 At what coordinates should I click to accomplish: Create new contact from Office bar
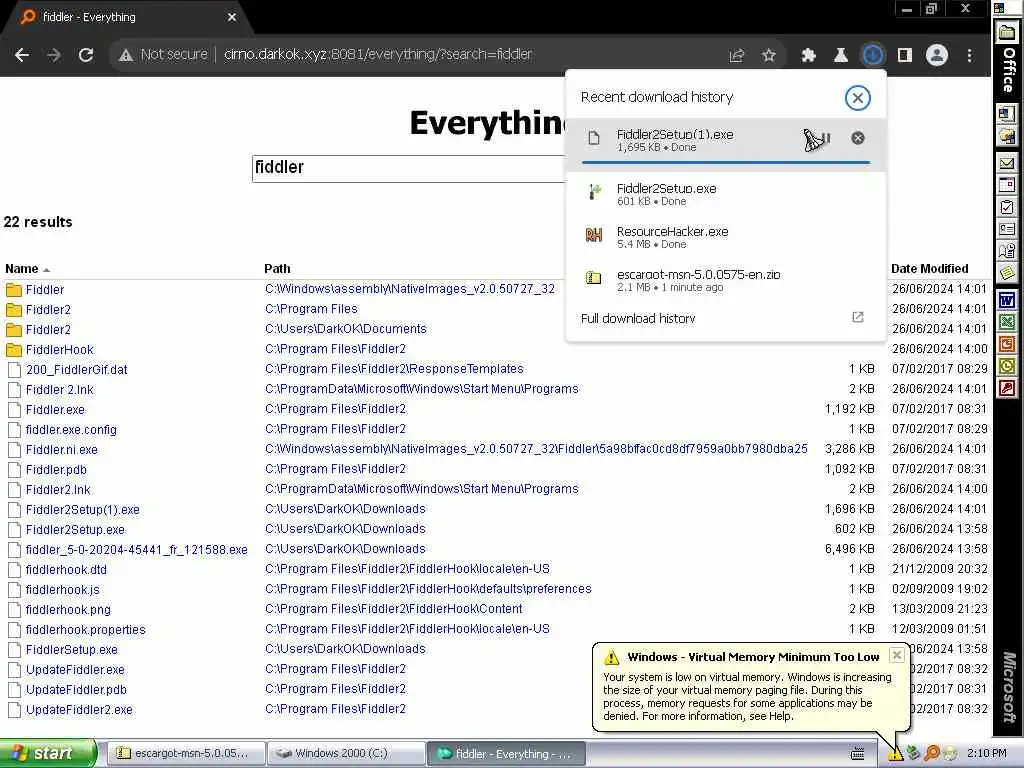1007,230
